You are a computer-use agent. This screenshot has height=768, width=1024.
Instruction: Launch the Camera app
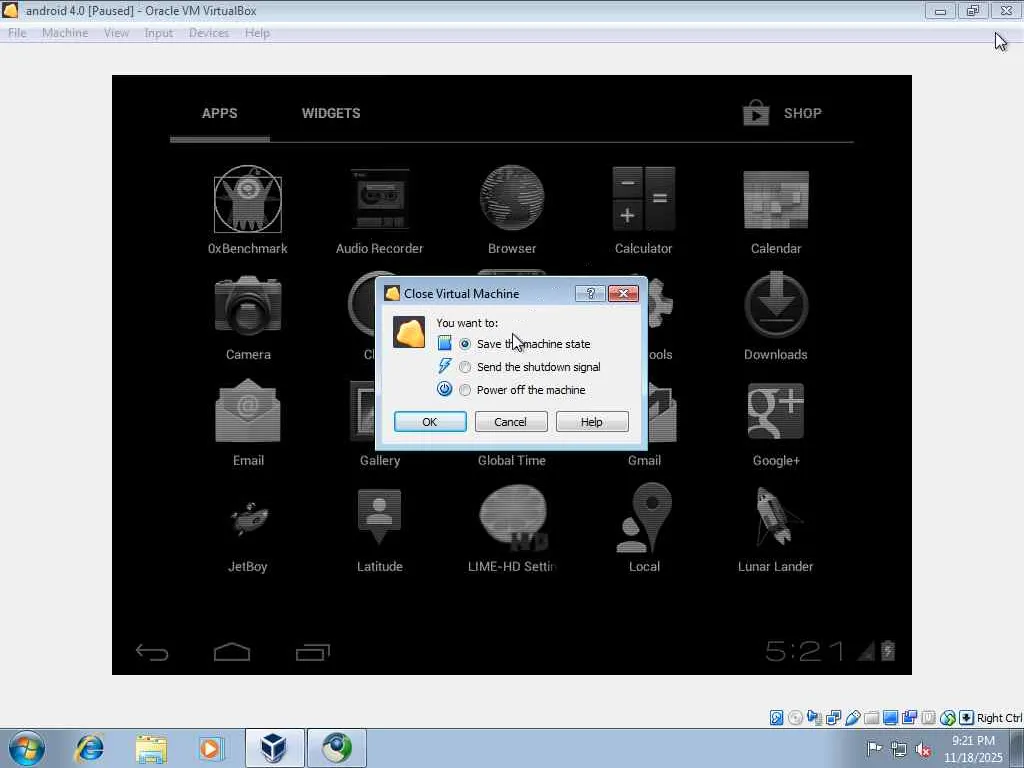248,317
